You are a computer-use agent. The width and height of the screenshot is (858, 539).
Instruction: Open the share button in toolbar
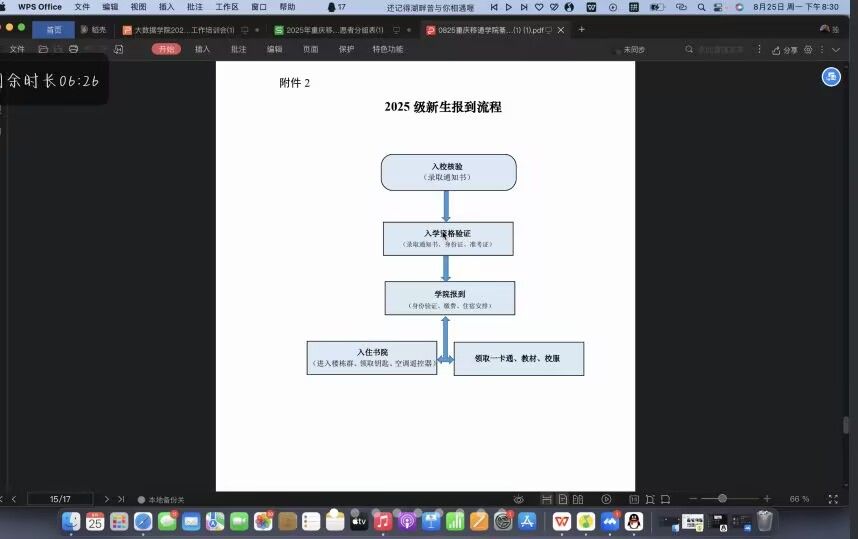[785, 49]
